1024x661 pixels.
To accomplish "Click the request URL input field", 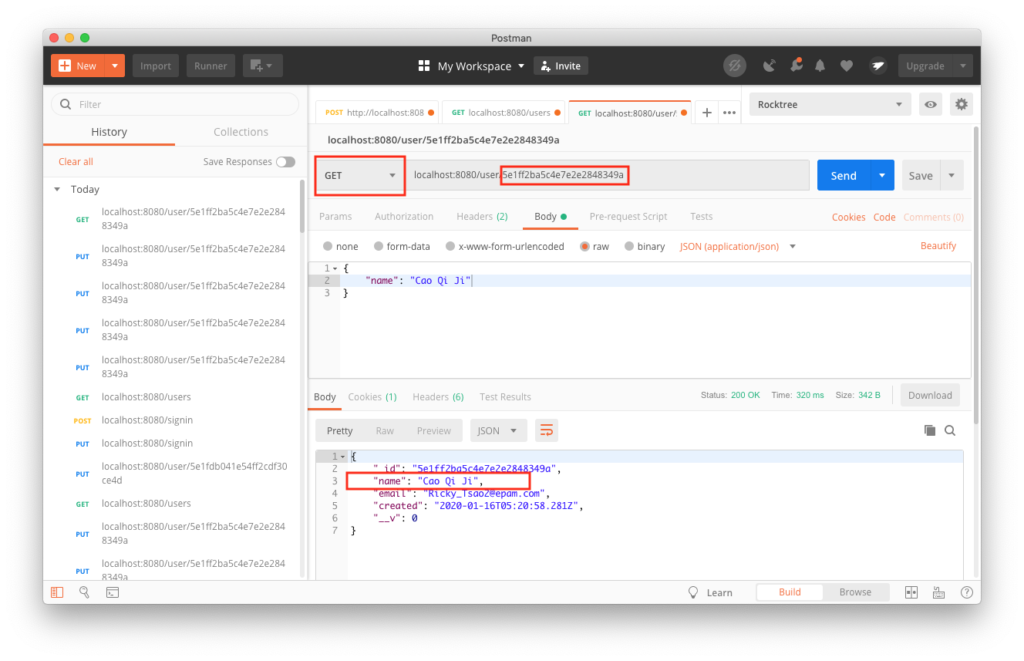I will tap(607, 175).
